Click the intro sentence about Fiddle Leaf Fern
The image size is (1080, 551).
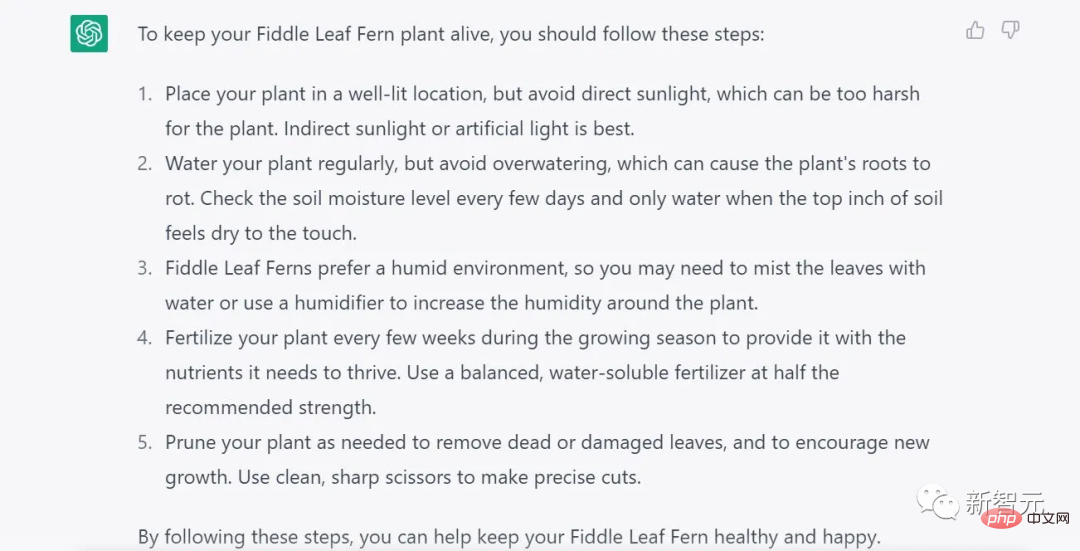click(450, 34)
